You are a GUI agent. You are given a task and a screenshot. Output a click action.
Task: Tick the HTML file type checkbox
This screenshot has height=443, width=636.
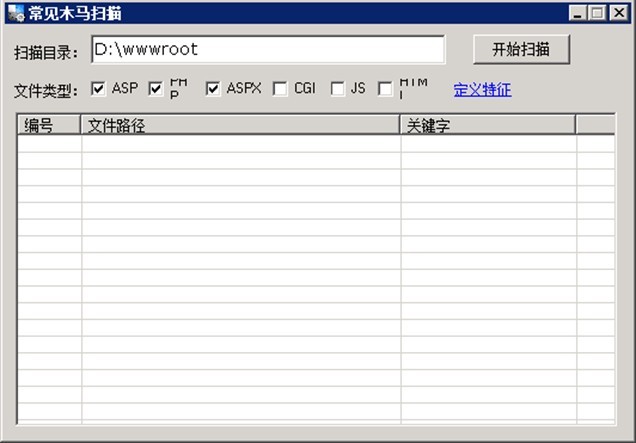(385, 89)
